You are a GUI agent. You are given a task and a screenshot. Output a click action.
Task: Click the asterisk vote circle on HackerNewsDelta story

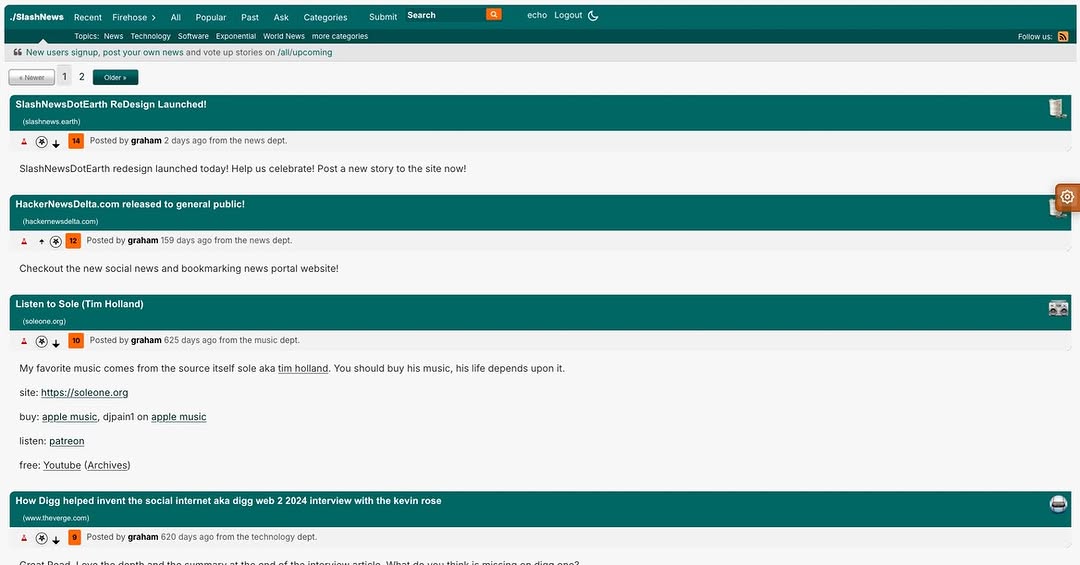tap(56, 242)
